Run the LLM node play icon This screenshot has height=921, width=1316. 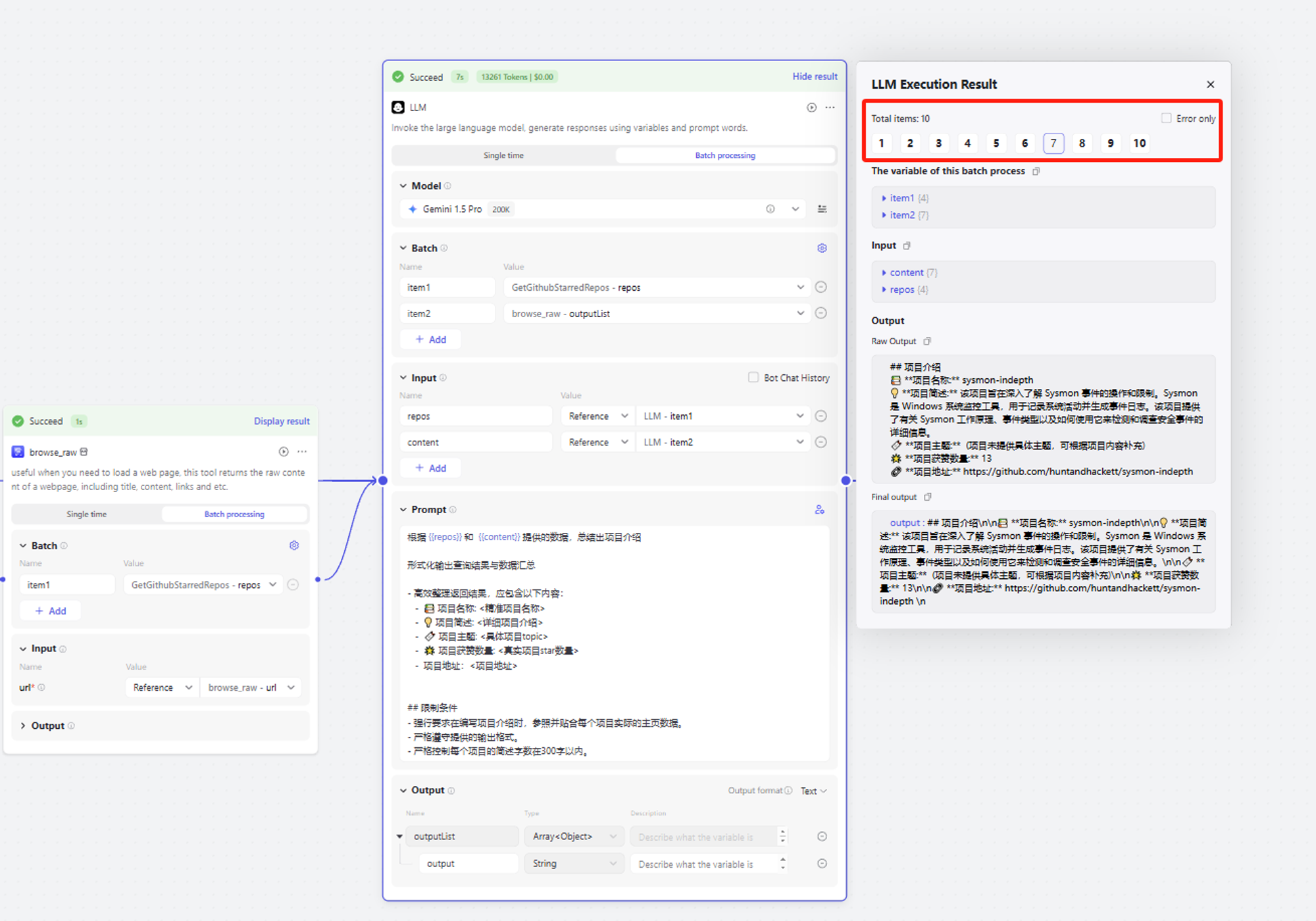pyautogui.click(x=811, y=107)
